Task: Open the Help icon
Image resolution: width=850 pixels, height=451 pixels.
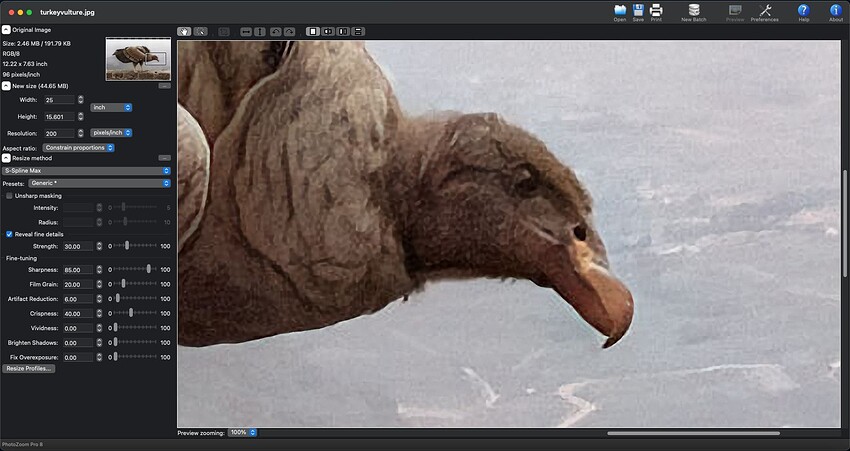Action: 803,10
